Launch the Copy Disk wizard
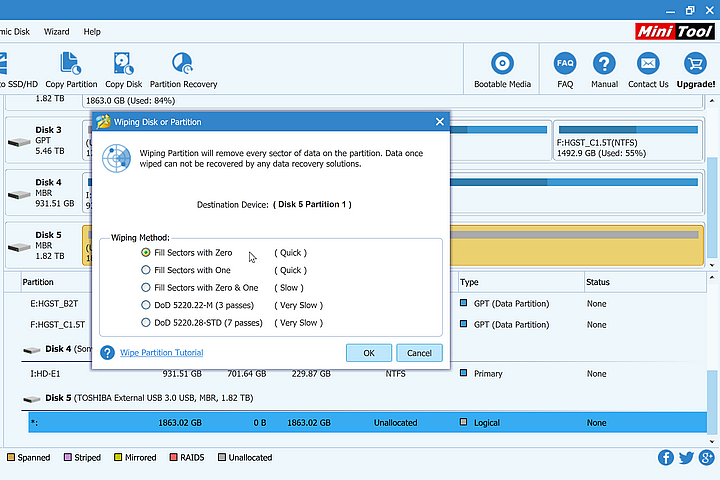Viewport: 720px width, 480px height. pyautogui.click(x=123, y=70)
